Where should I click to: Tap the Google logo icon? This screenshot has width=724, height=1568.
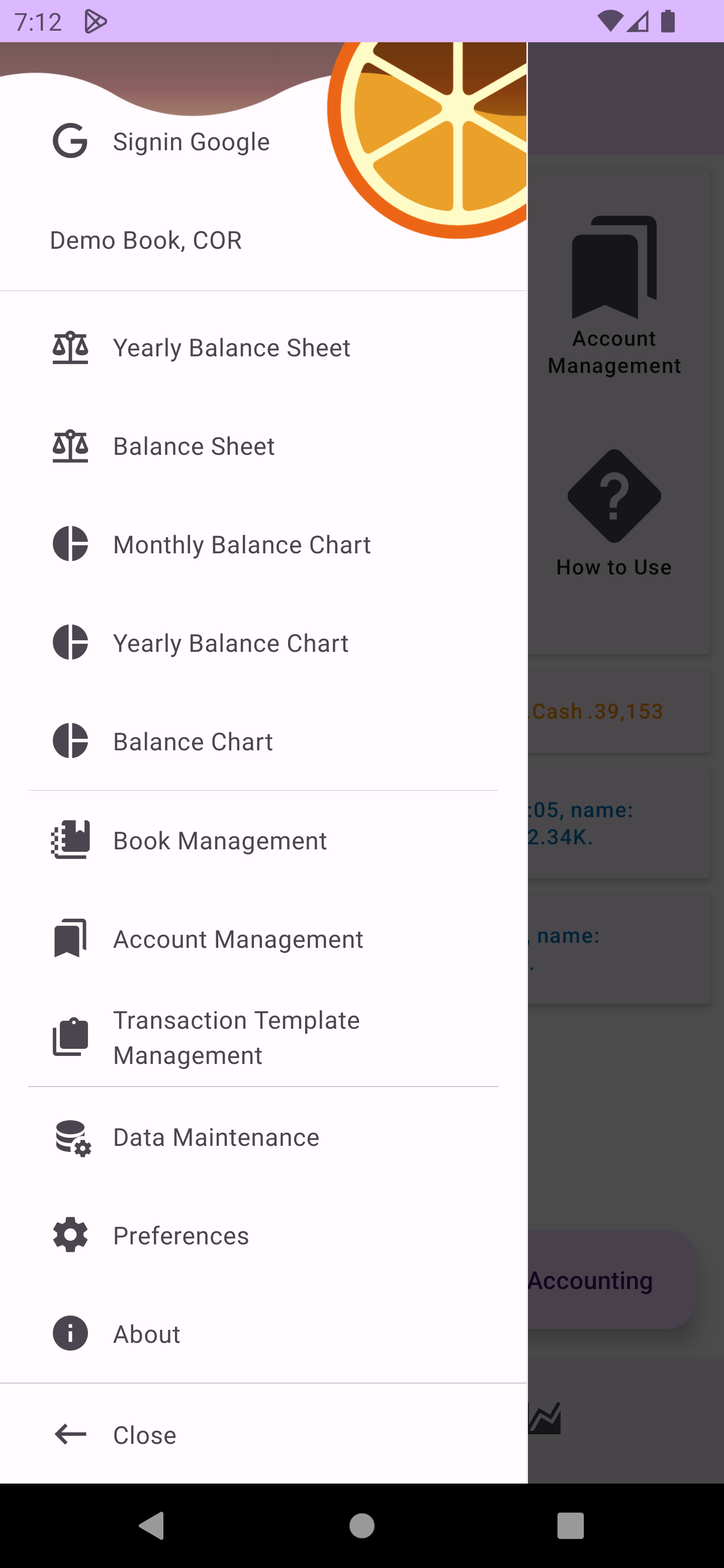(x=70, y=141)
